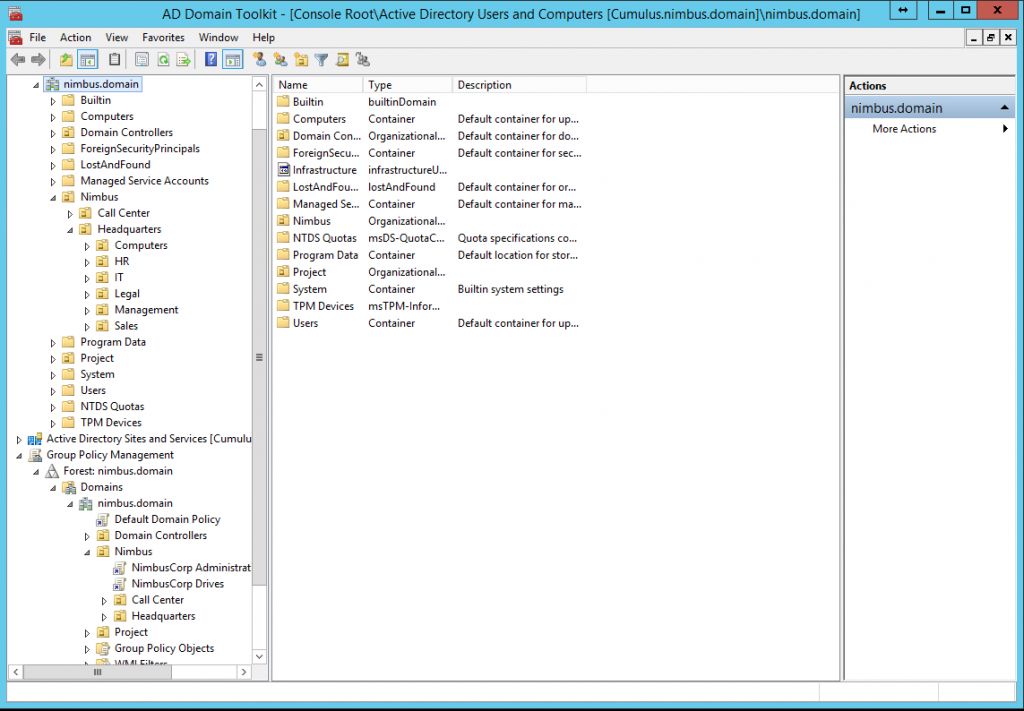This screenshot has height=711, width=1024.
Task: Expand the Sales organizational unit
Action: [x=88, y=326]
